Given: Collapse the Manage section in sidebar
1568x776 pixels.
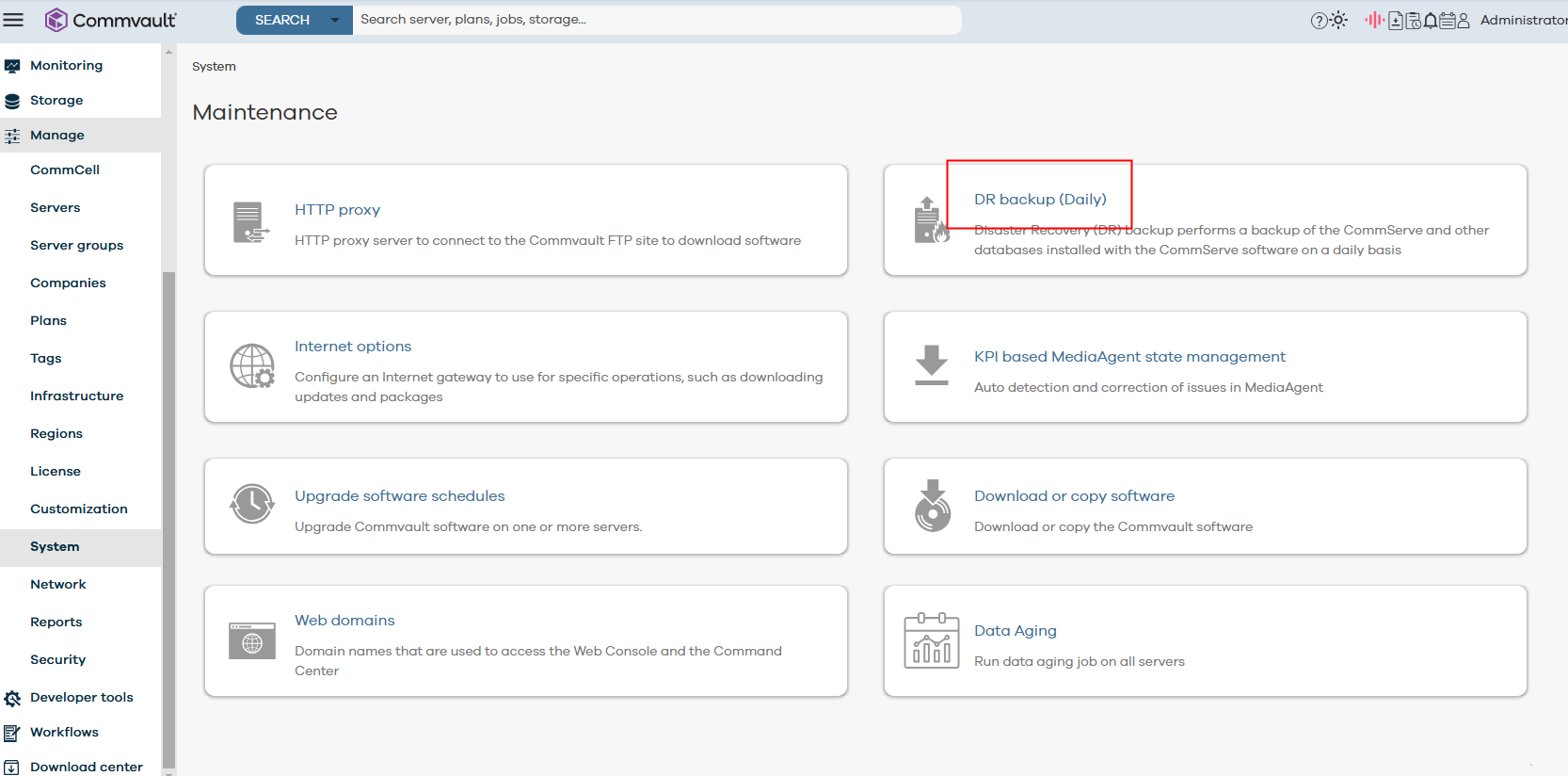Looking at the screenshot, I should (x=56, y=135).
